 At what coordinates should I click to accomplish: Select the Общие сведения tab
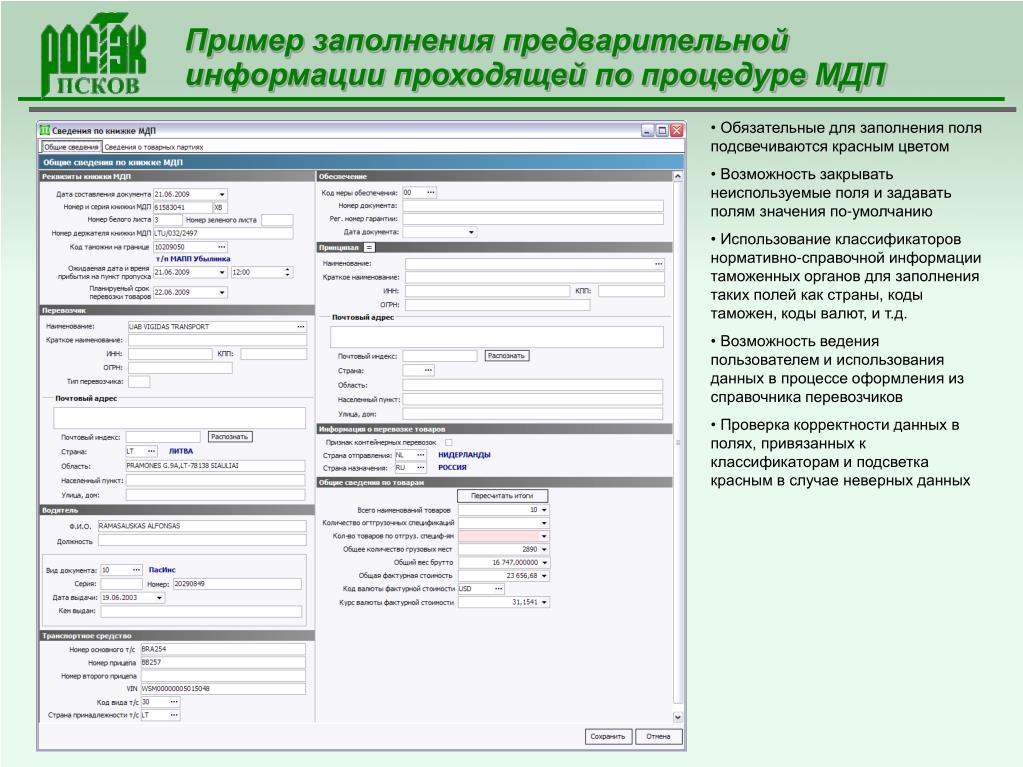pos(71,147)
